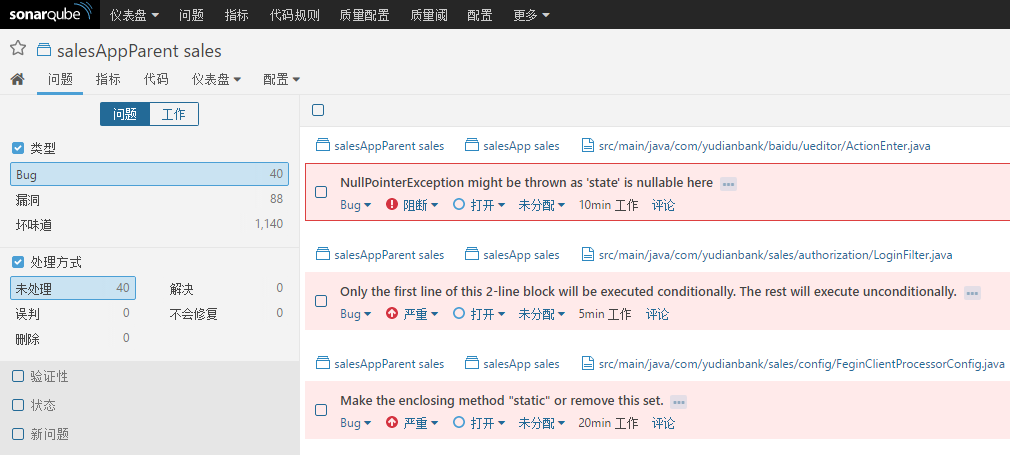This screenshot has width=1010, height=455.
Task: Switch to the 工作 toggle button
Action: (173, 114)
